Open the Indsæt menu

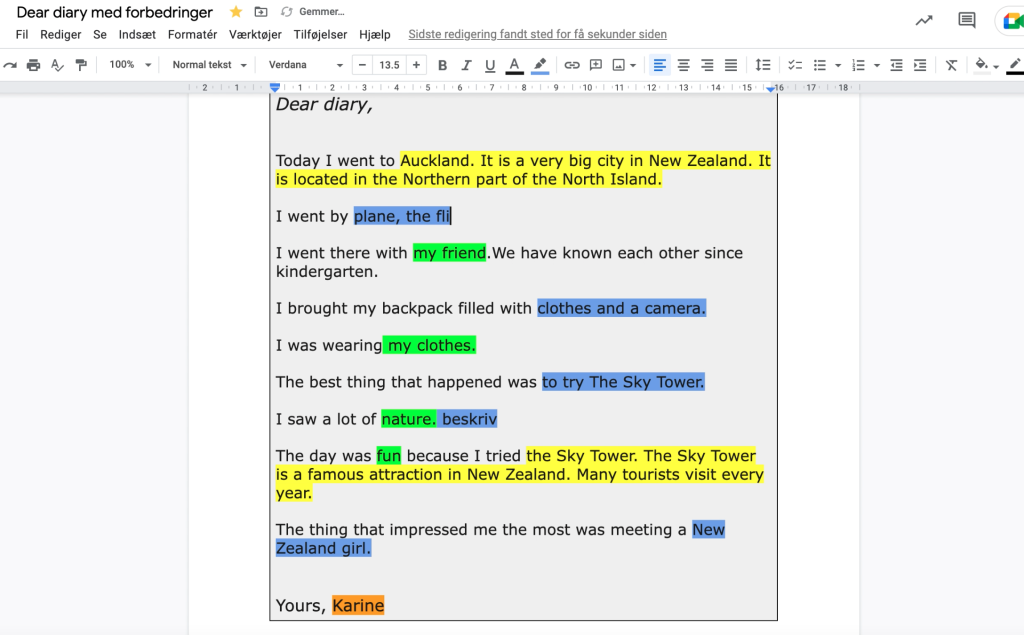(x=137, y=34)
